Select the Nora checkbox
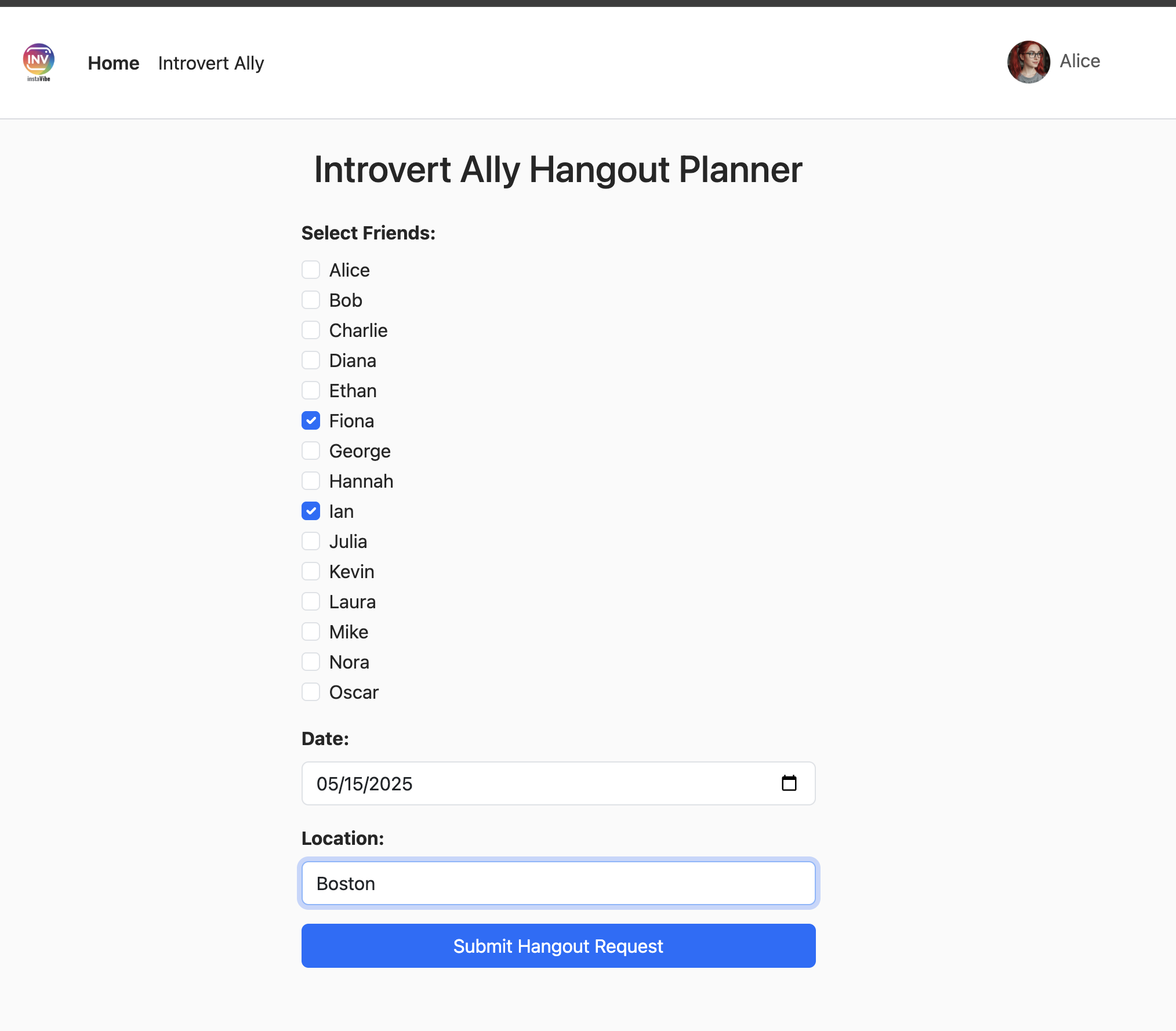 click(311, 662)
